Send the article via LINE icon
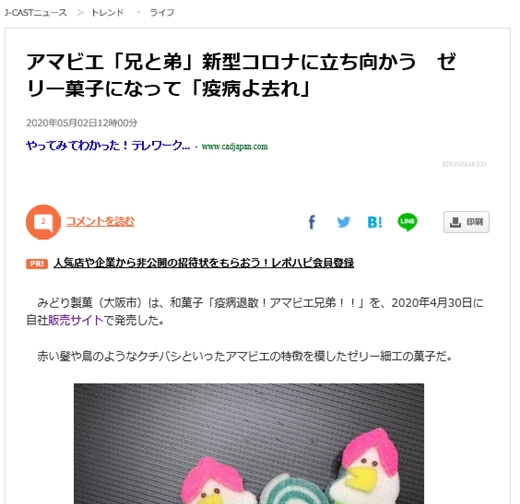 (407, 222)
